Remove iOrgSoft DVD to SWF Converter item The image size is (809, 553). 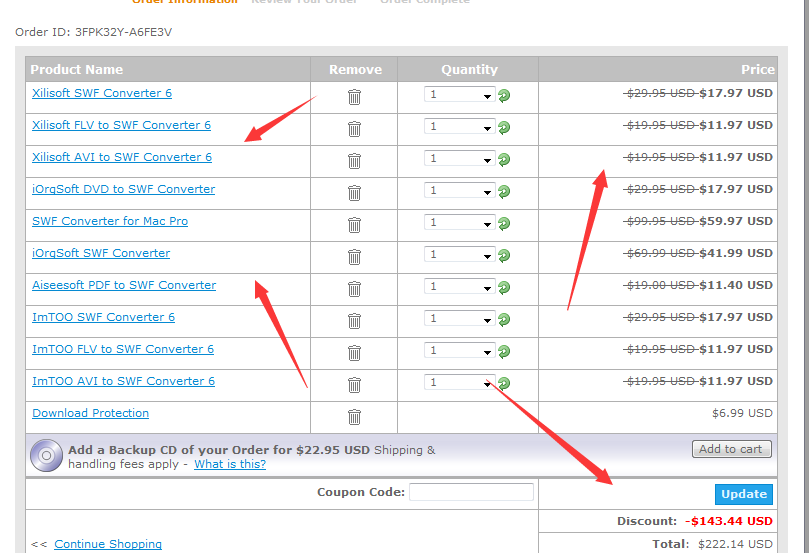[354, 192]
